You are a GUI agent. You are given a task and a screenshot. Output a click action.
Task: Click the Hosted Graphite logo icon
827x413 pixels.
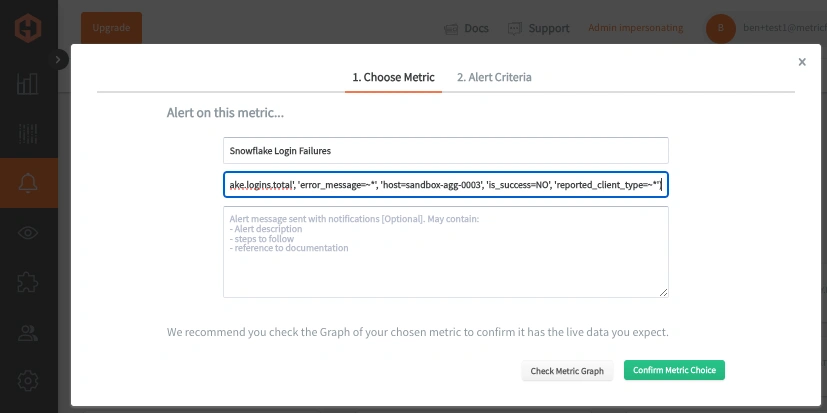[28, 28]
